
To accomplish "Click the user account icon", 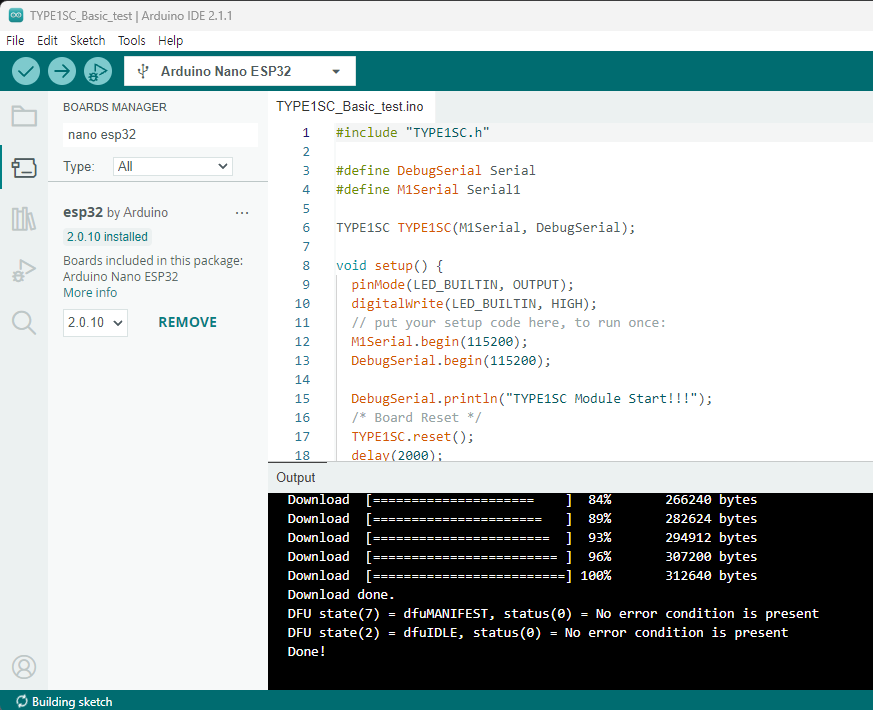I will pyautogui.click(x=24, y=667).
